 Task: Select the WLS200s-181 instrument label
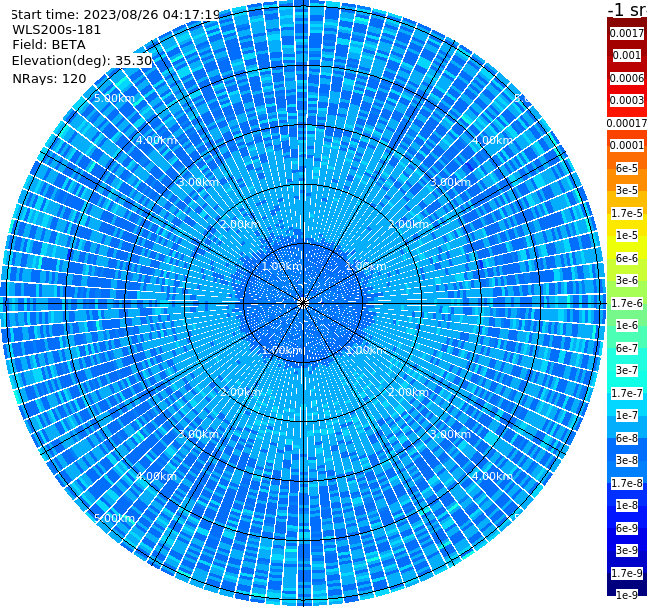(57, 30)
